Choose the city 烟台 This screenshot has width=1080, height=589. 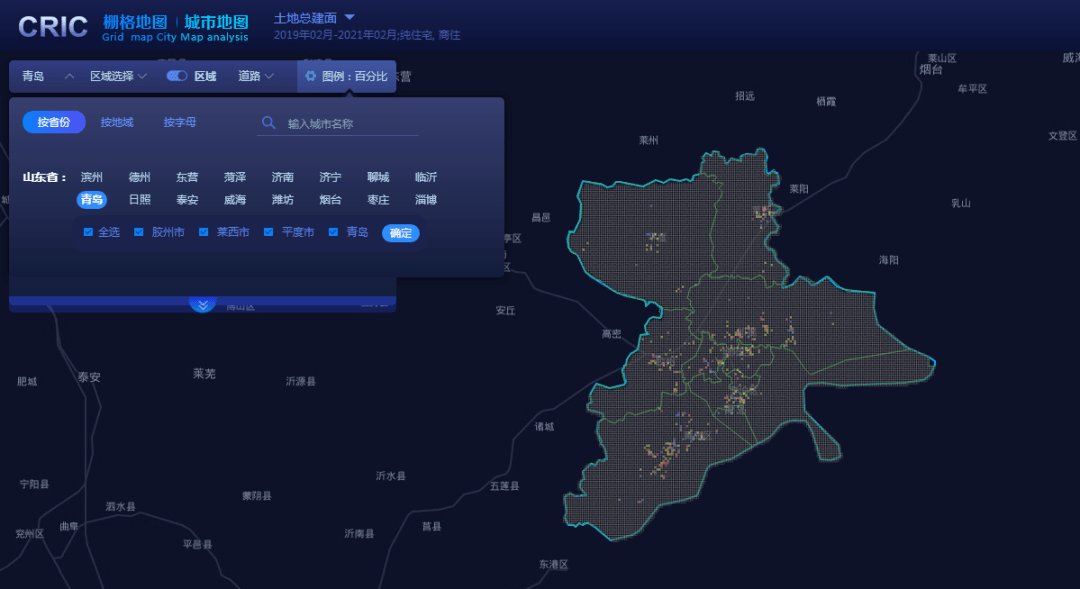(330, 200)
